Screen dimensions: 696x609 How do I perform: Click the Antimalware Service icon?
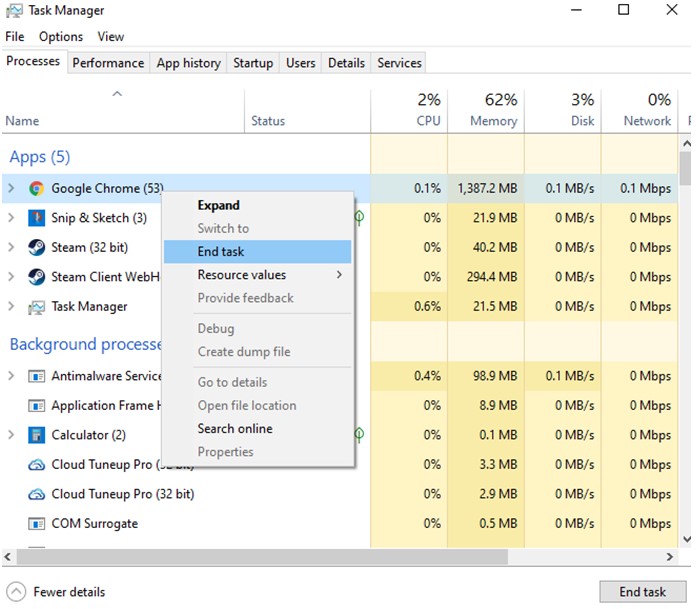pyautogui.click(x=36, y=376)
